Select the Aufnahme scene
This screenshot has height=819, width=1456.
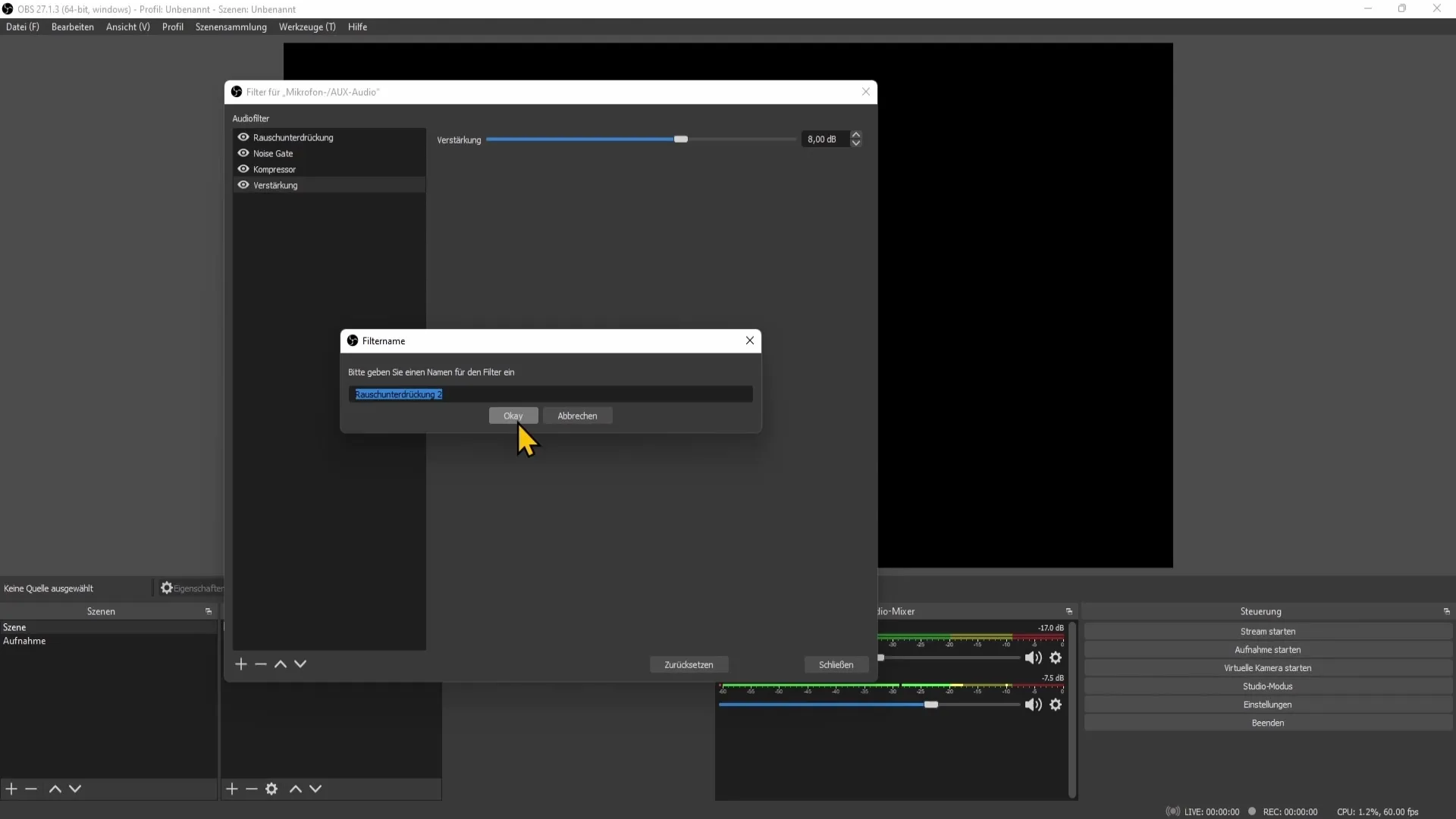tap(108, 641)
